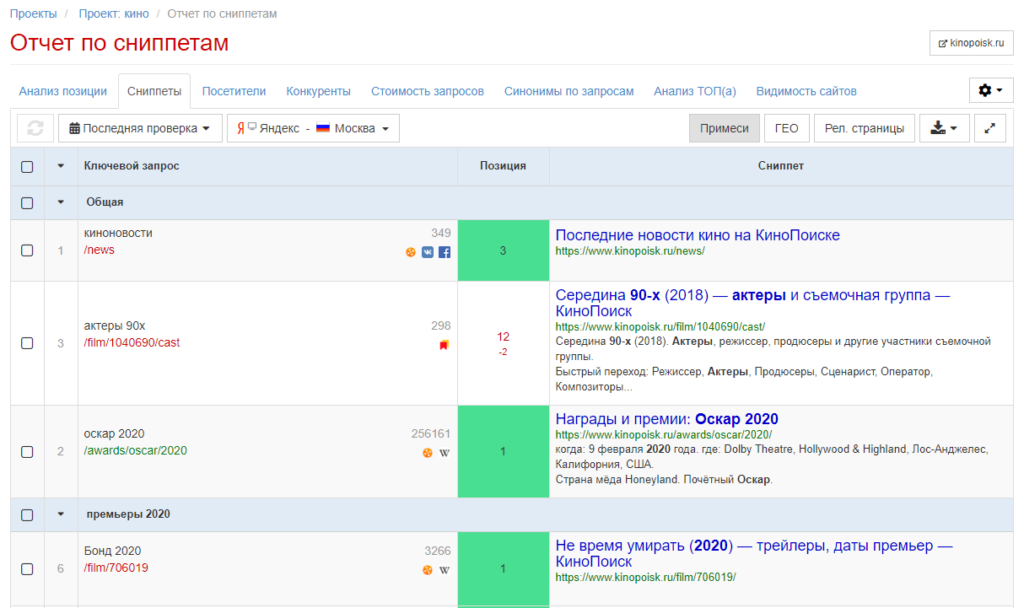The image size is (1024, 608).
Task: Open the download export dropdown
Action: pyautogui.click(x=944, y=128)
